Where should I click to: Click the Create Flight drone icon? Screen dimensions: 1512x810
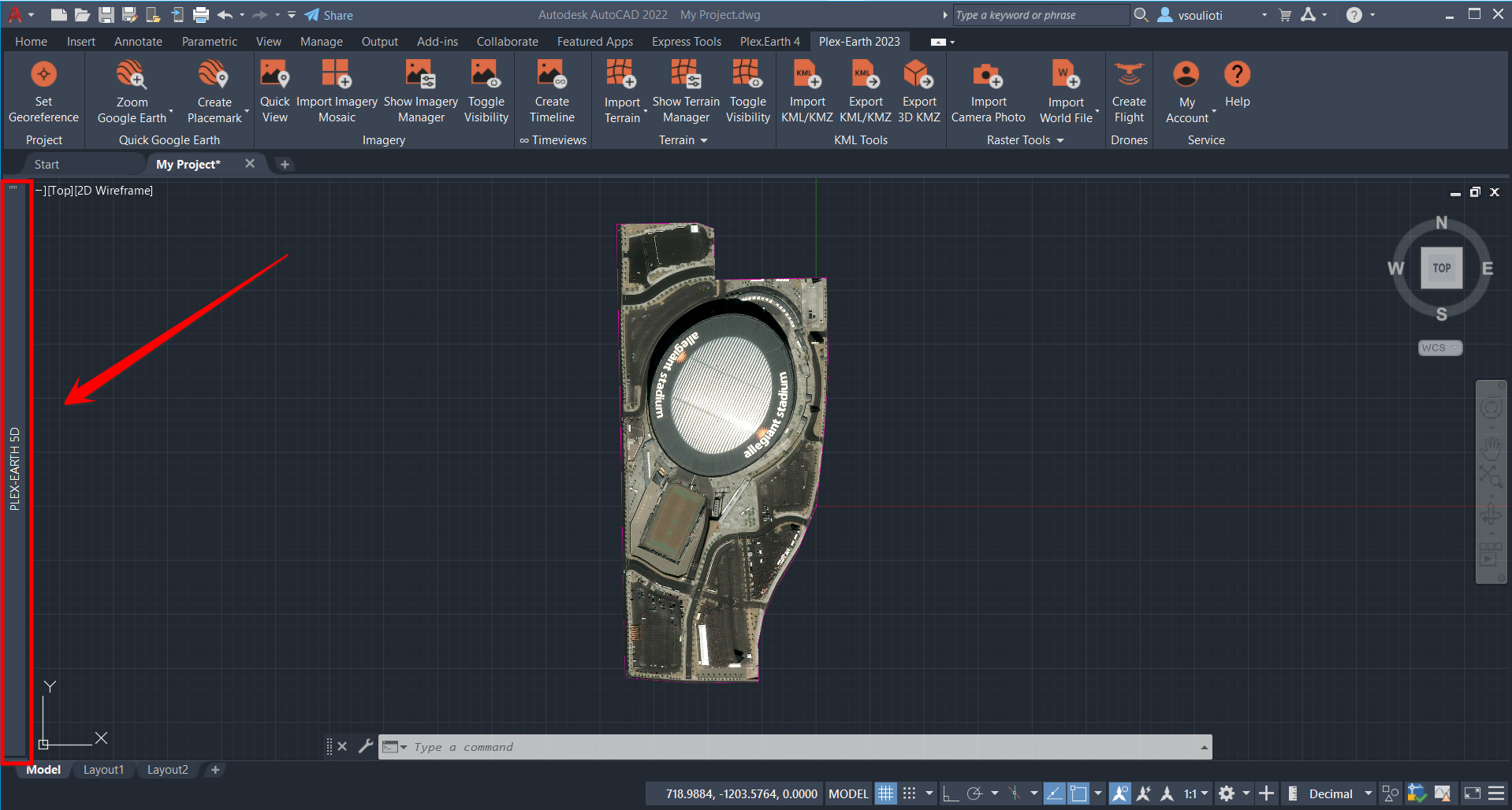click(x=1129, y=74)
